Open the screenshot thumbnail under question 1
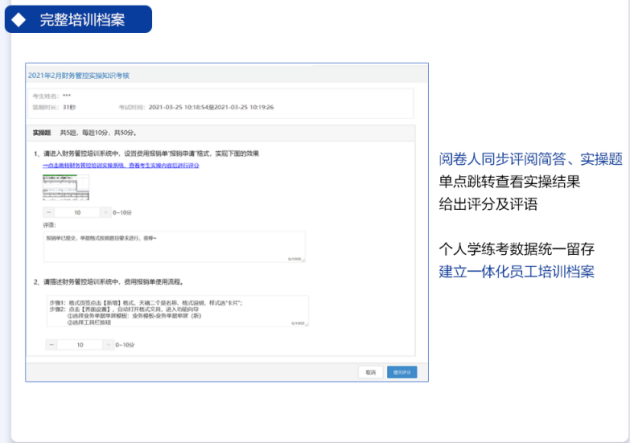Image resolution: width=630 pixels, height=443 pixels. (66, 187)
